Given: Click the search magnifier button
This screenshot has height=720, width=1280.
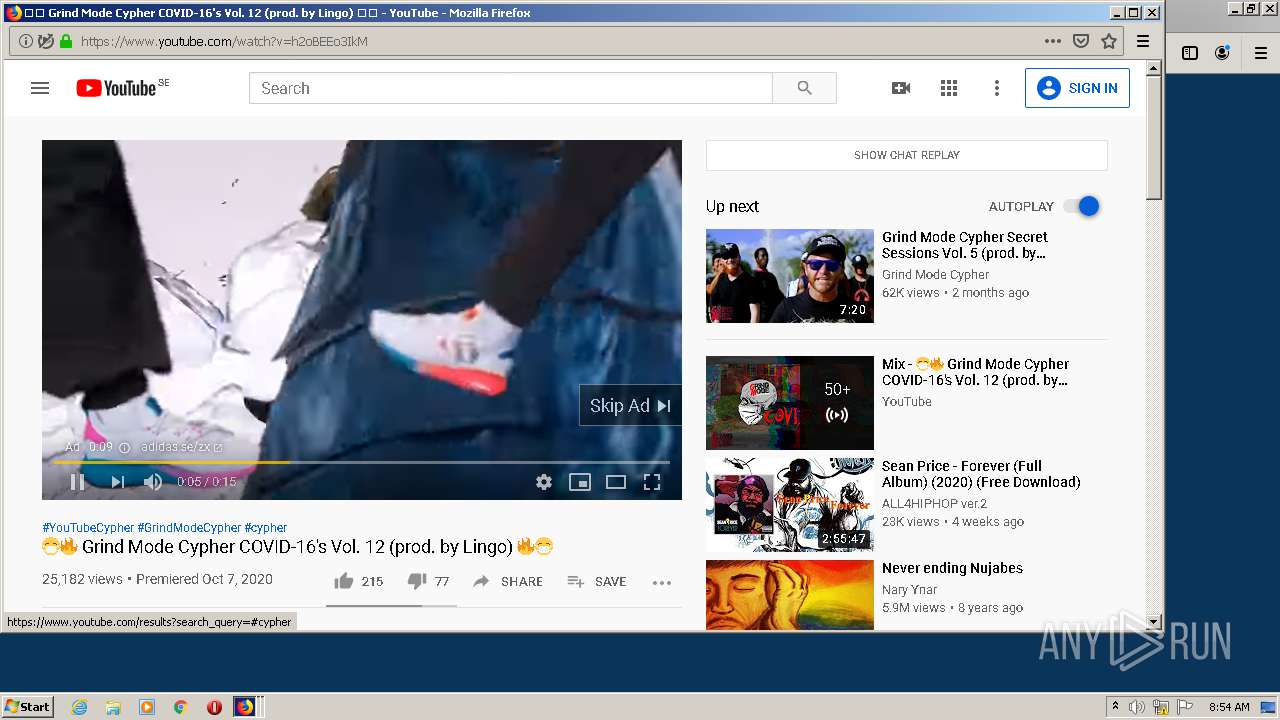Looking at the screenshot, I should pos(804,88).
